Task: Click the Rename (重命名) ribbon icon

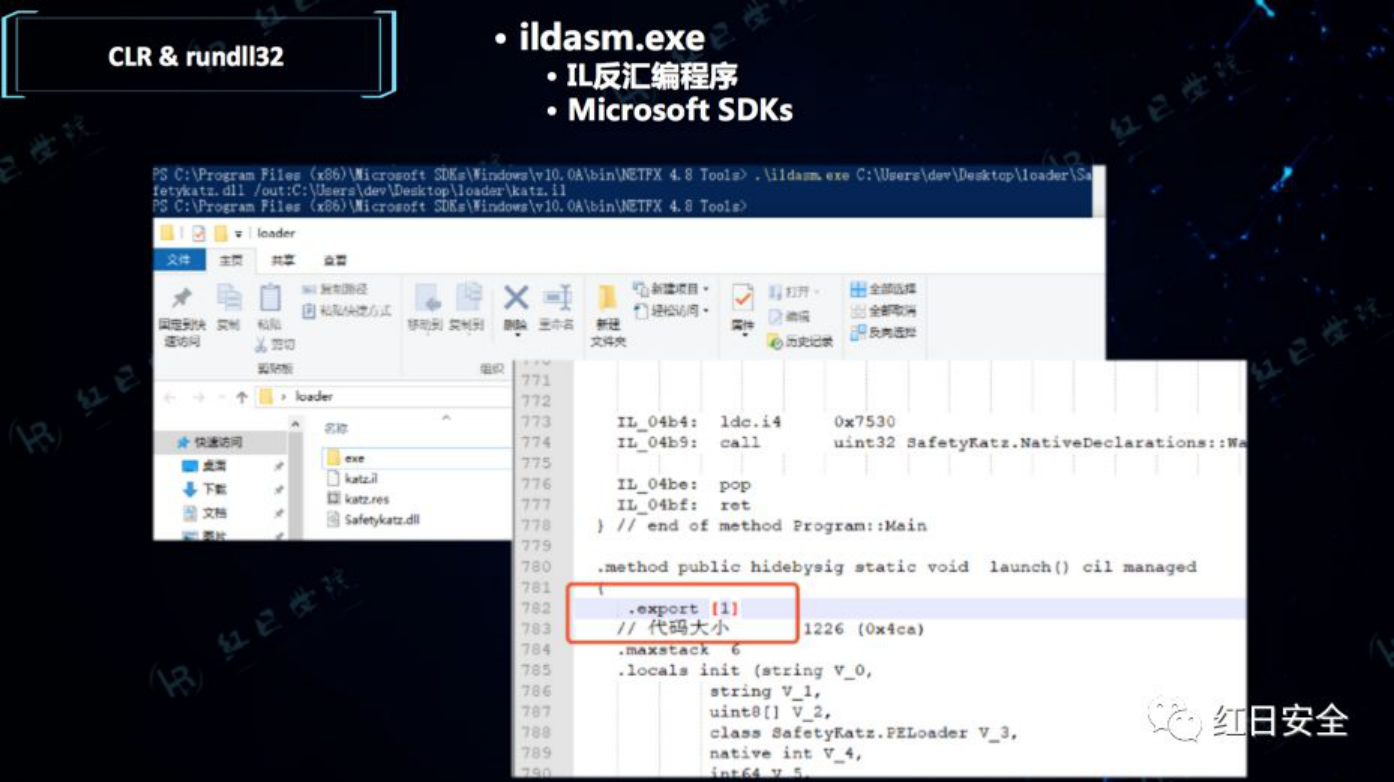Action: coord(557,297)
